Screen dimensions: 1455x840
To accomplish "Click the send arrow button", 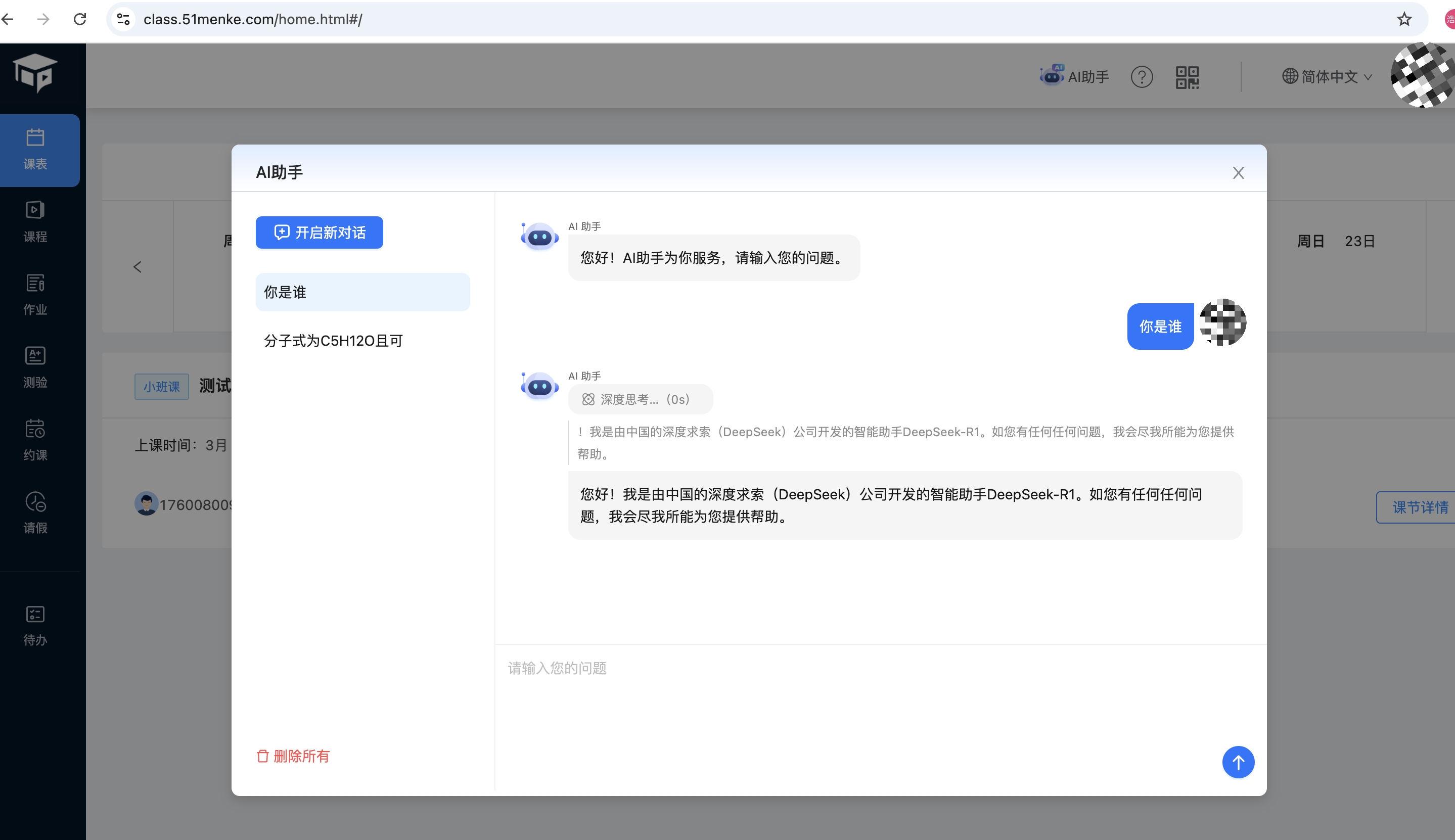I will pyautogui.click(x=1238, y=762).
